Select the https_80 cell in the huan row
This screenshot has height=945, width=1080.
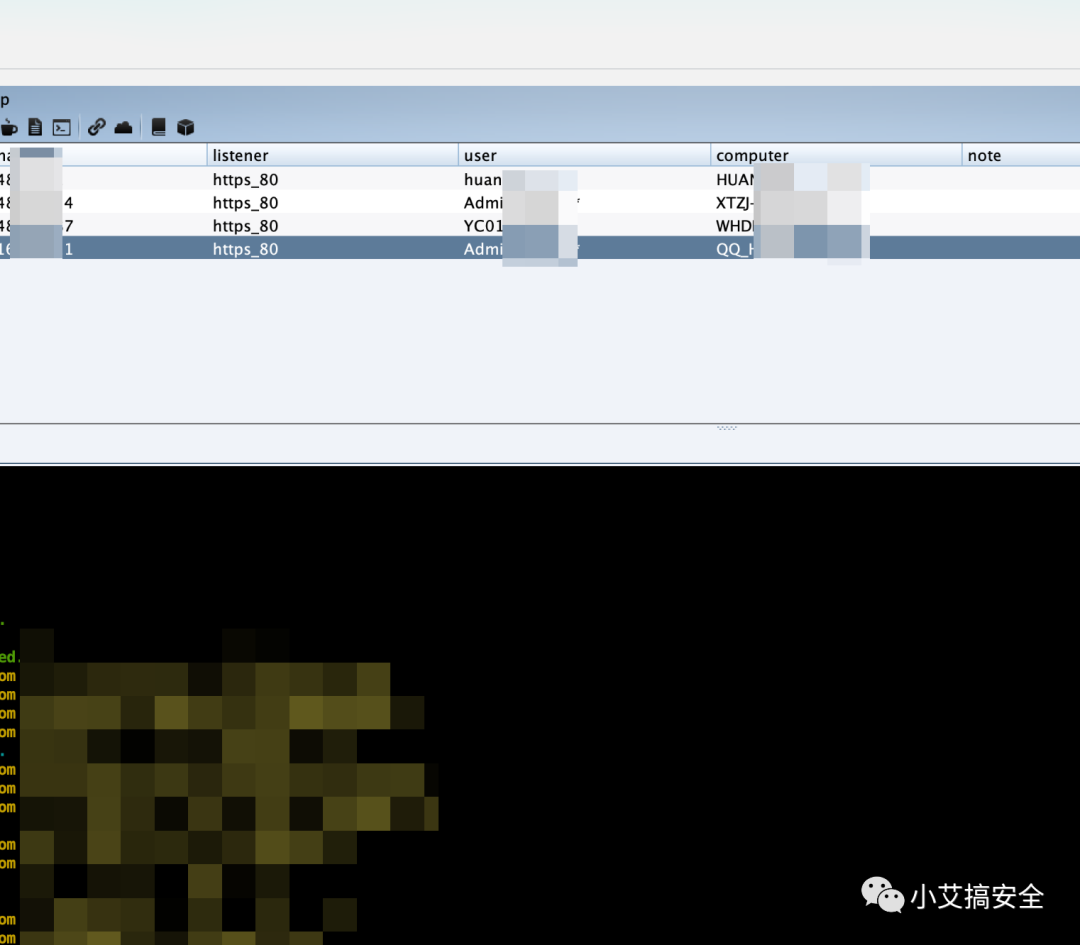(x=333, y=180)
